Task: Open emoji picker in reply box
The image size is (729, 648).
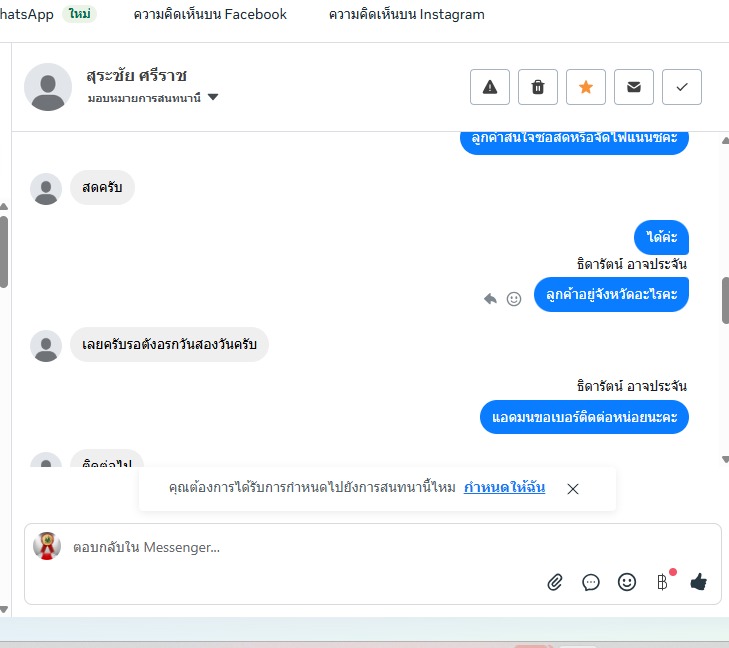Action: [627, 582]
